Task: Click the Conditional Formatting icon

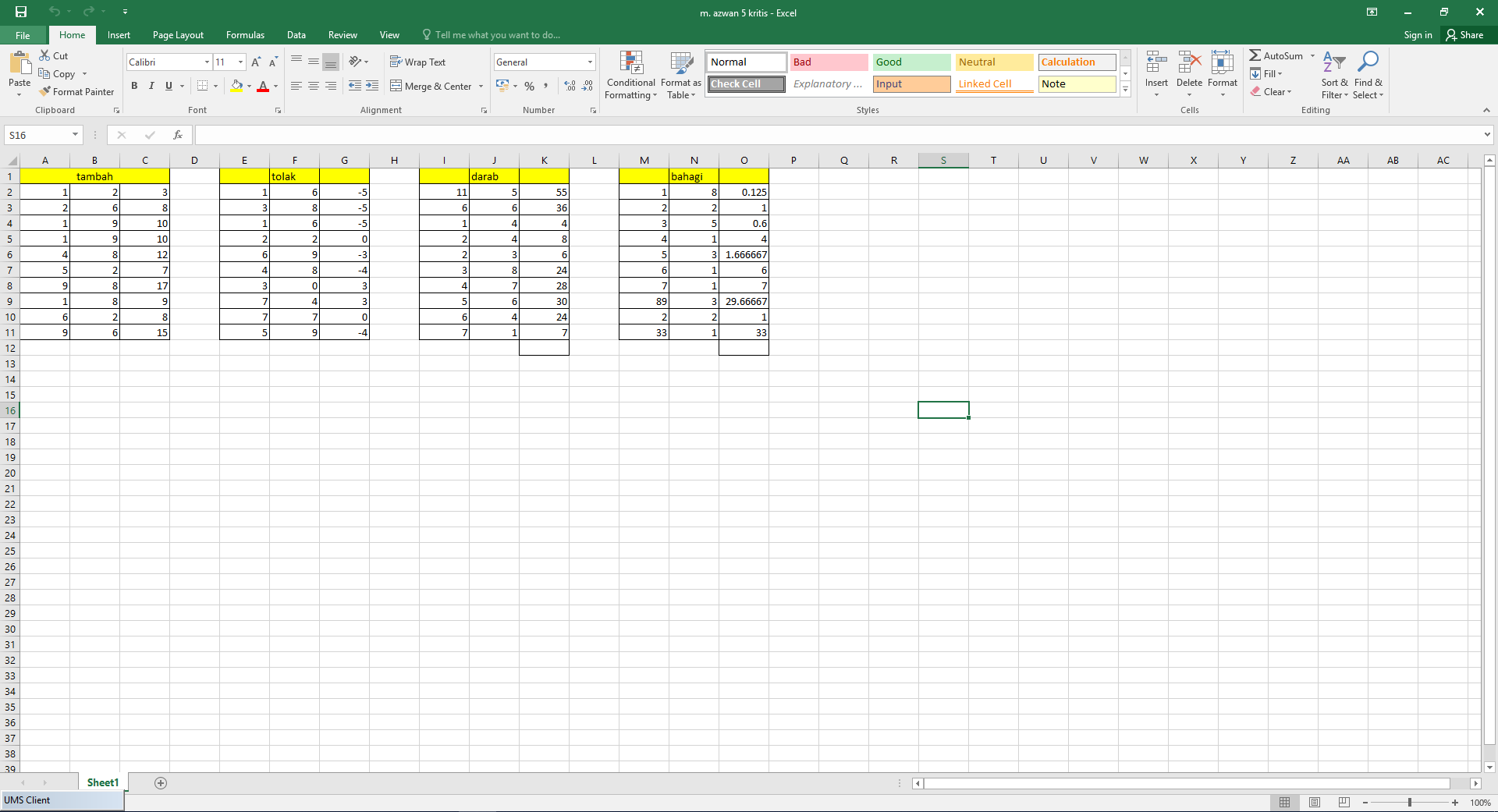Action: click(x=630, y=63)
